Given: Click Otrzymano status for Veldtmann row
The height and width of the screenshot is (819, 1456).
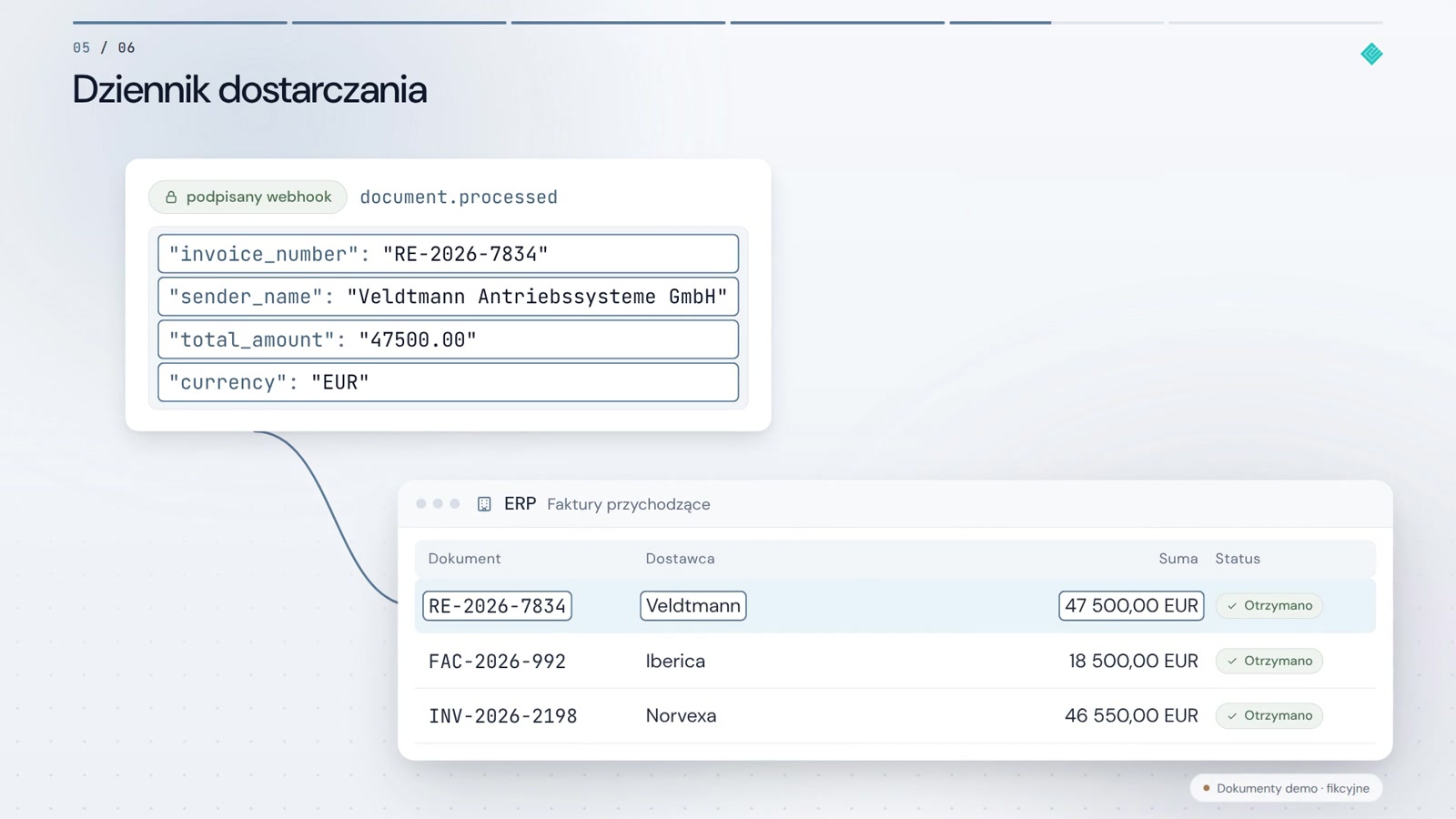Looking at the screenshot, I should (x=1269, y=606).
